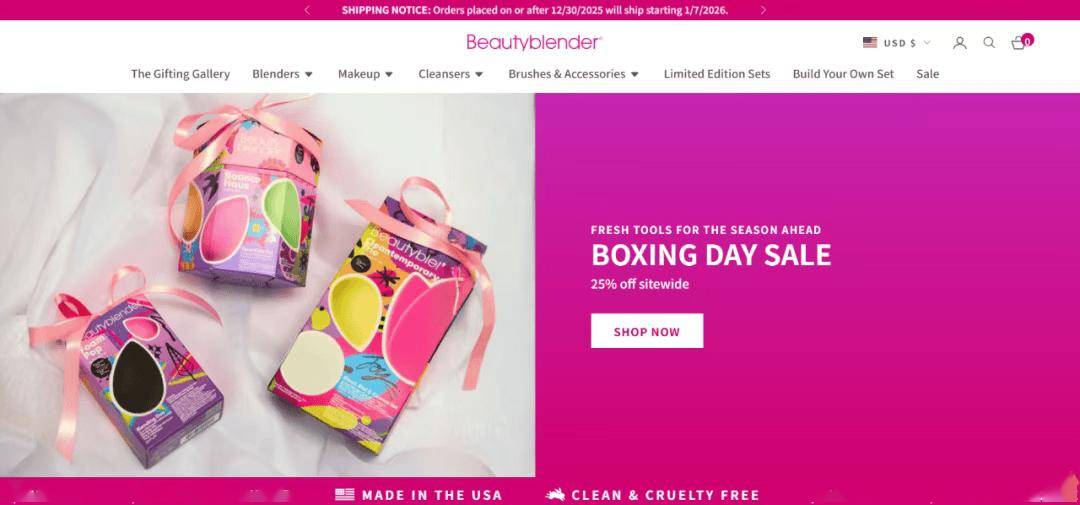1080x505 pixels.
Task: Go to Build Your Own Set
Action: [843, 74]
